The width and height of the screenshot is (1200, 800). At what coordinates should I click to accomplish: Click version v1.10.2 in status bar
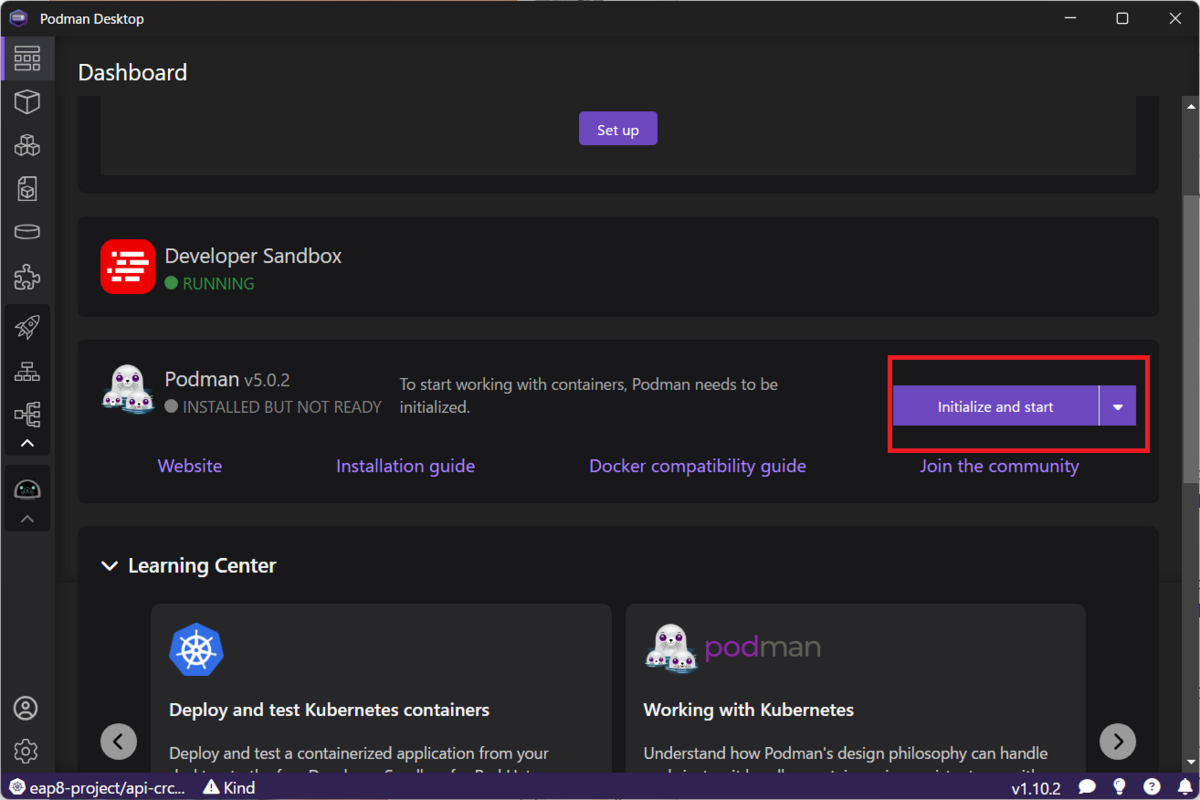click(1036, 788)
